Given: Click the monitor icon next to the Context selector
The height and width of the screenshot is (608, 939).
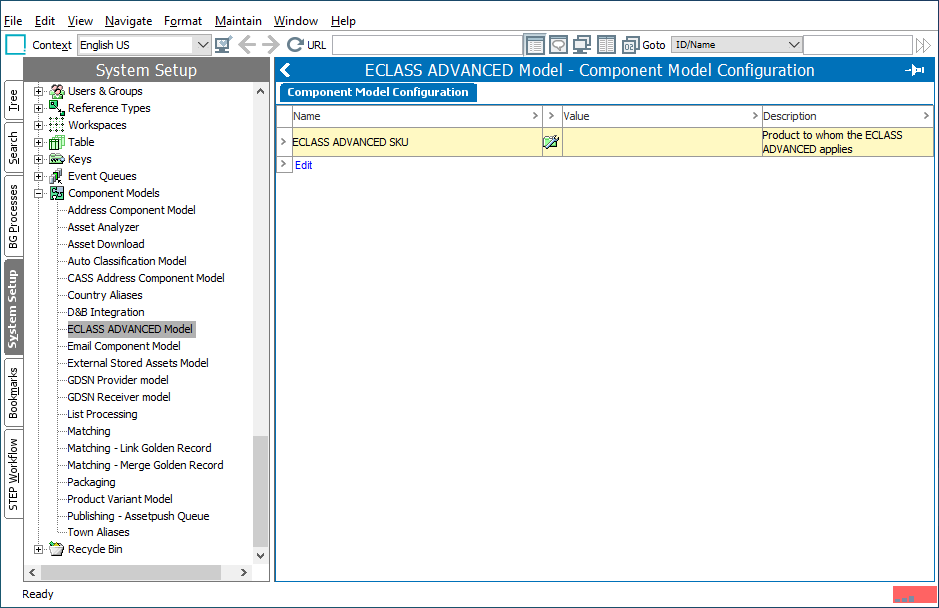Looking at the screenshot, I should point(221,44).
